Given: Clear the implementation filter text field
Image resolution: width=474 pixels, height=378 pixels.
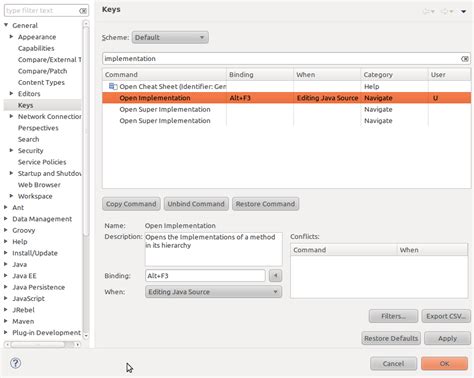Looking at the screenshot, I should pos(464,59).
